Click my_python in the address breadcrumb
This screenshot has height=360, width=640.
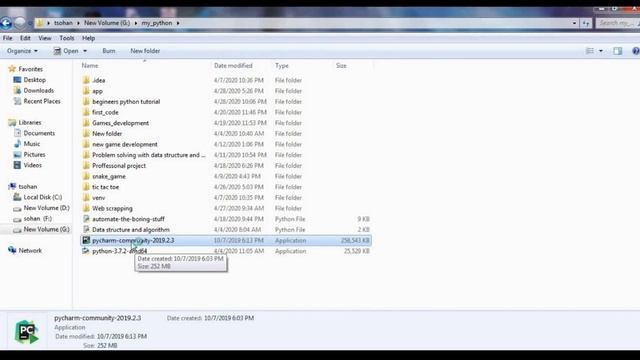157,23
